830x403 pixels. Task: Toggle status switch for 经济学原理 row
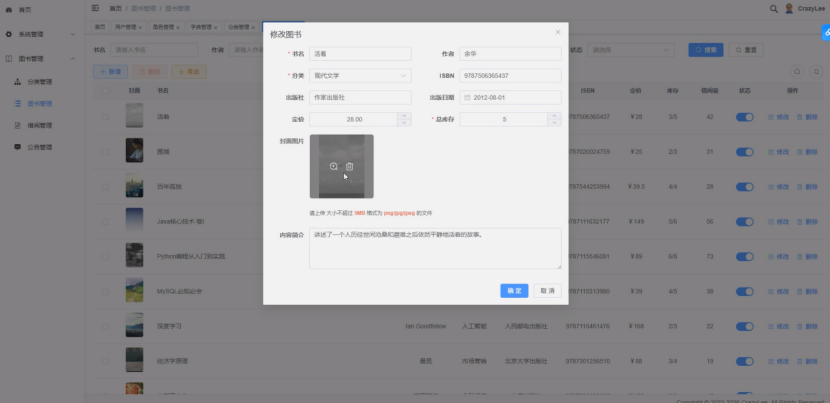(x=745, y=362)
